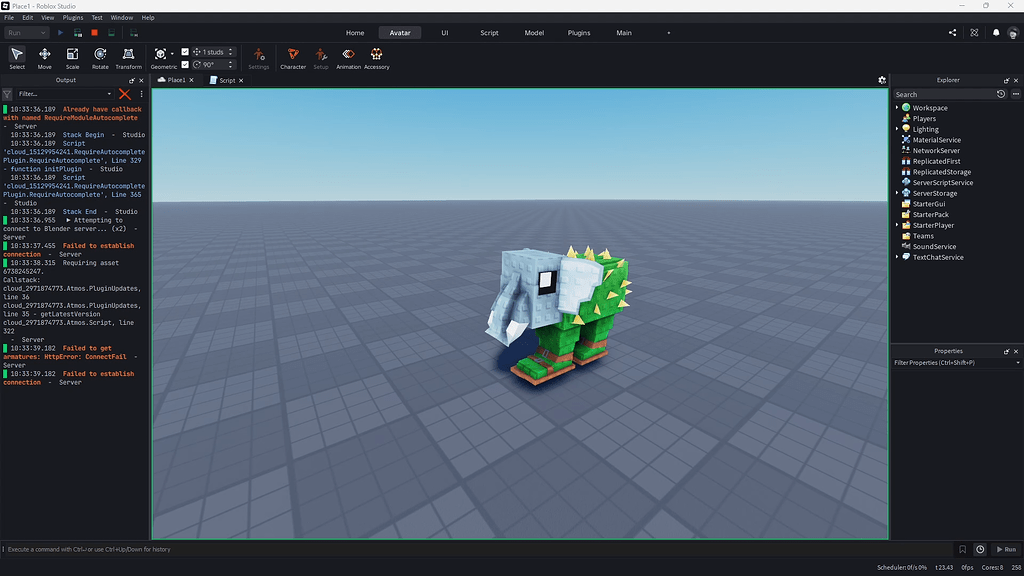Image resolution: width=1024 pixels, height=576 pixels.
Task: Stop the session with red square
Action: pos(95,33)
